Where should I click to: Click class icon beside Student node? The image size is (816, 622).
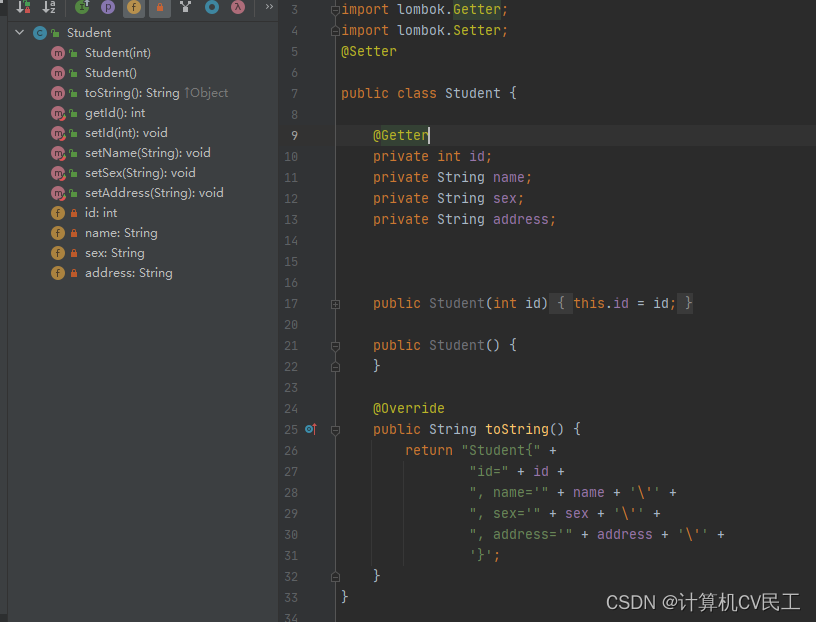(x=40, y=33)
